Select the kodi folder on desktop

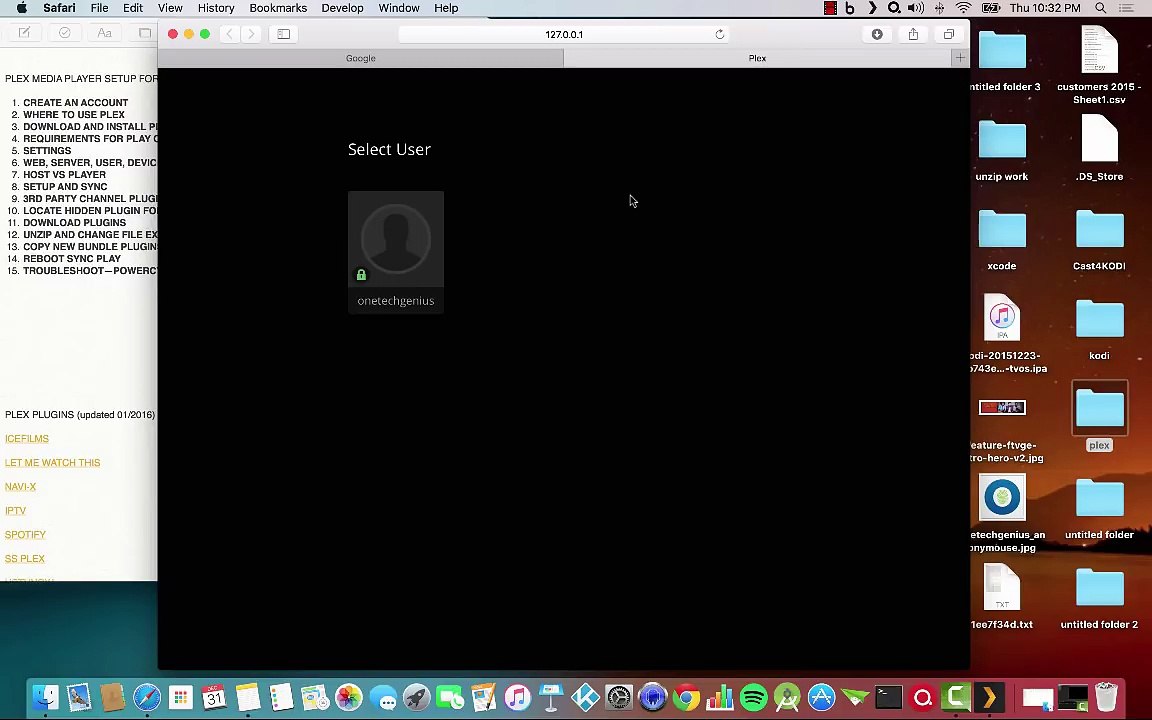[1099, 320]
